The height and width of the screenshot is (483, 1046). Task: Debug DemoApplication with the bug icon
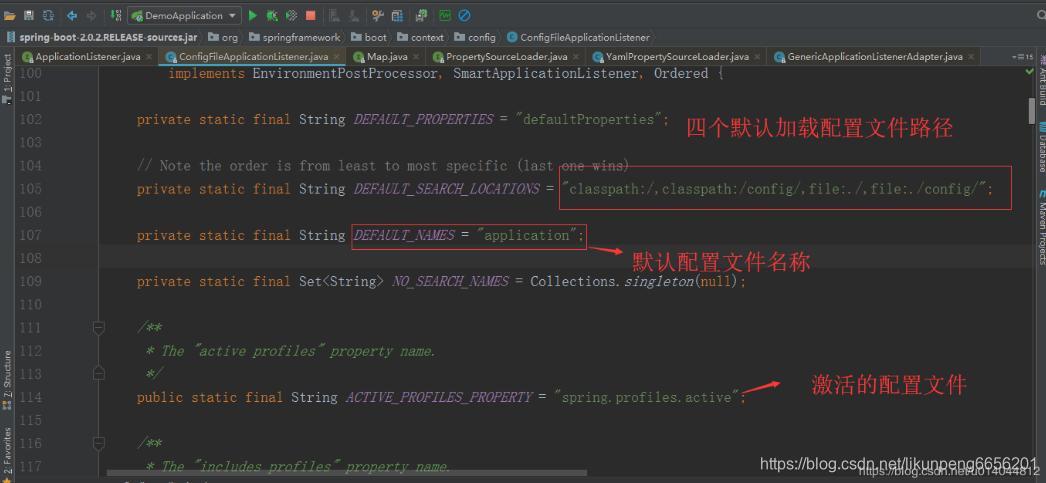tap(272, 15)
